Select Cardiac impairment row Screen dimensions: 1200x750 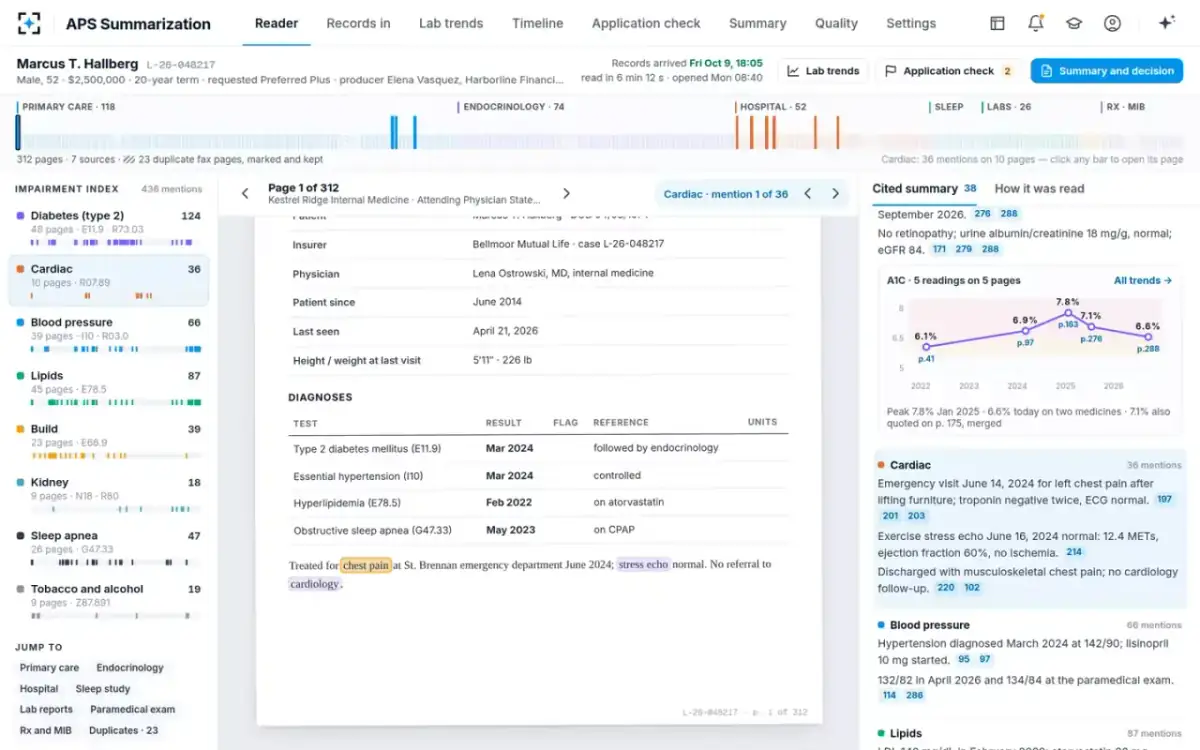(x=109, y=281)
